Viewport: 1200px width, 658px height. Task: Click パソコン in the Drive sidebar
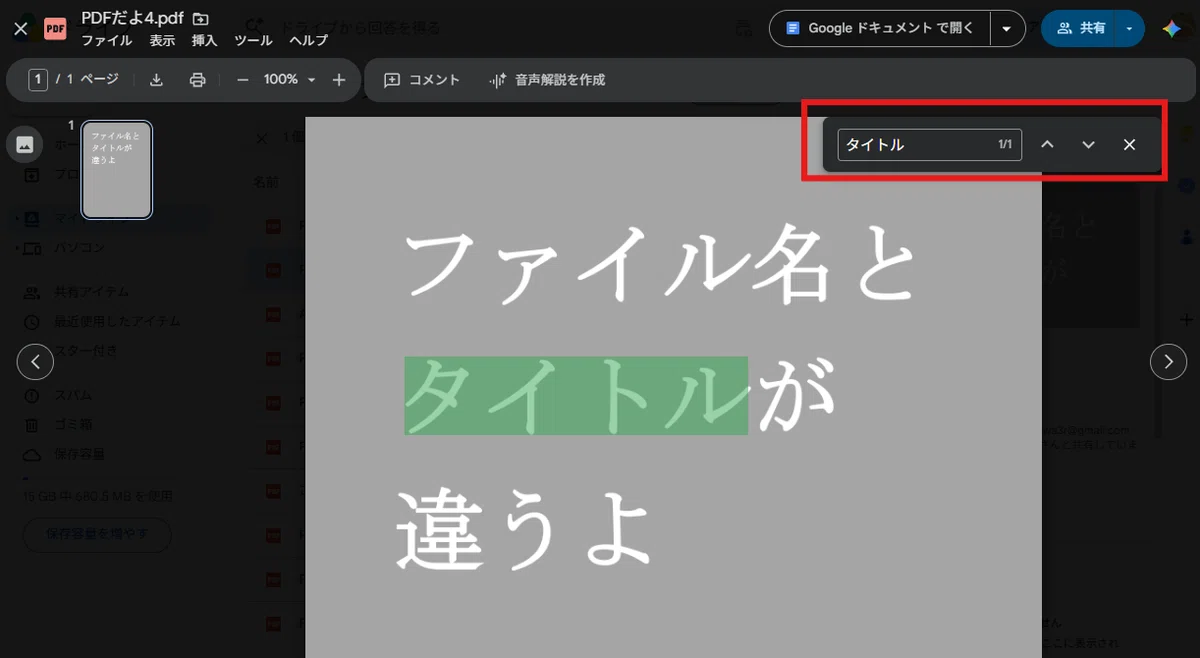pyautogui.click(x=79, y=247)
